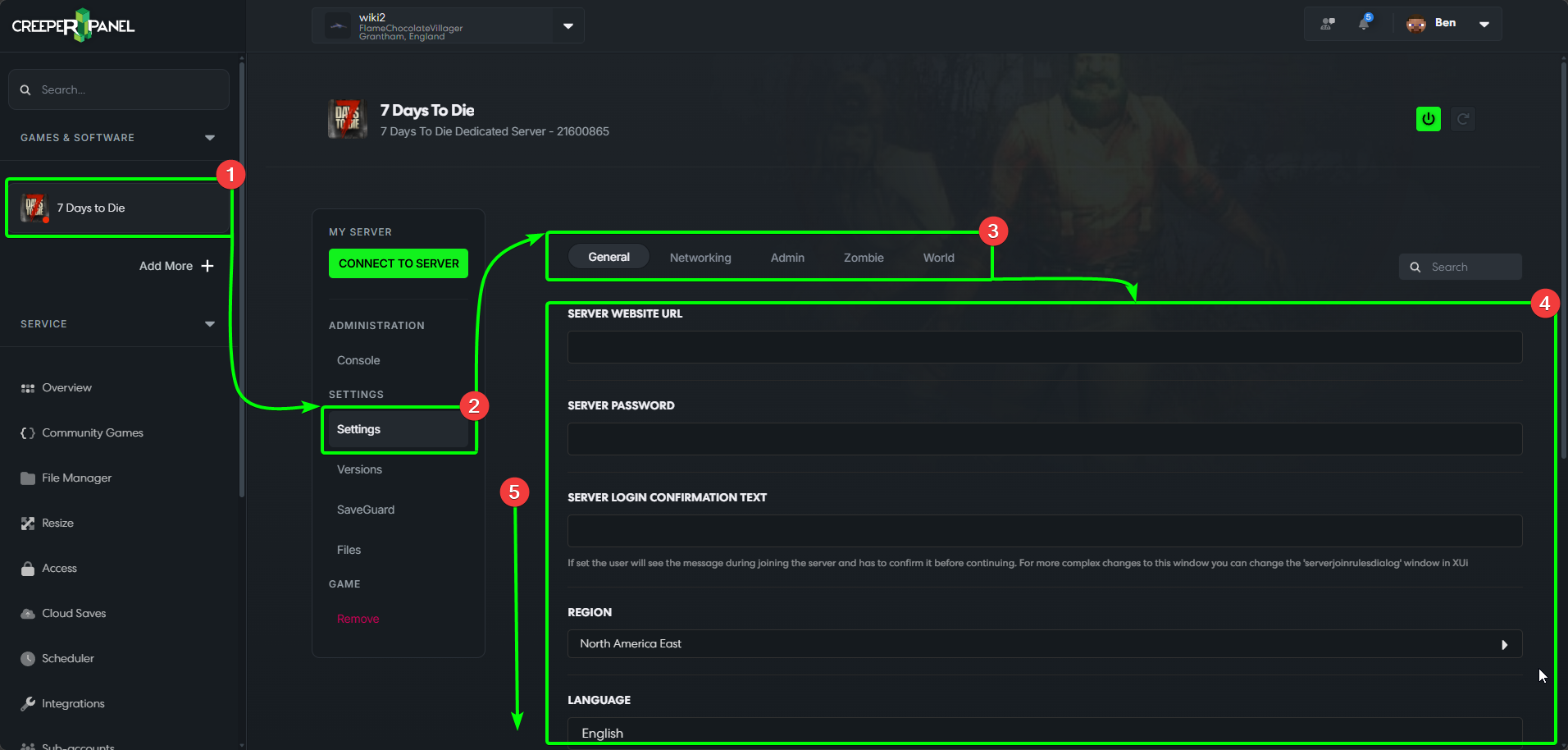Click the server restart/refresh icon
1568x750 pixels.
[x=1463, y=119]
